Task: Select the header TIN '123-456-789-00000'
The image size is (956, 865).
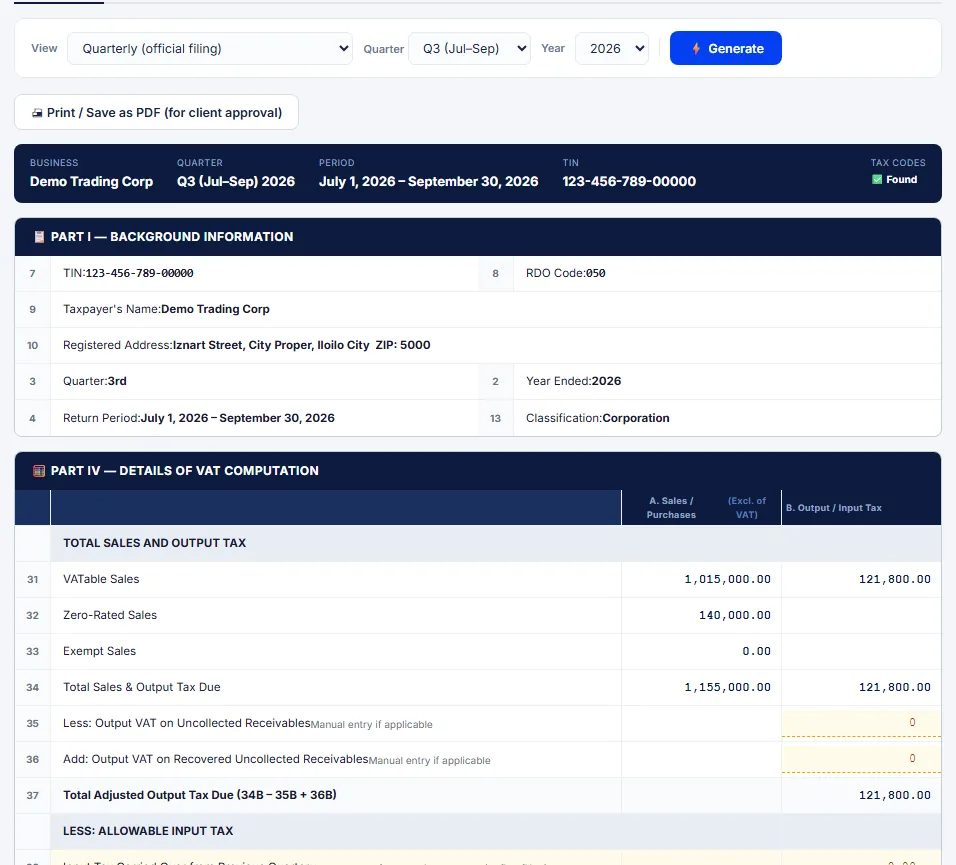Action: [x=629, y=182]
